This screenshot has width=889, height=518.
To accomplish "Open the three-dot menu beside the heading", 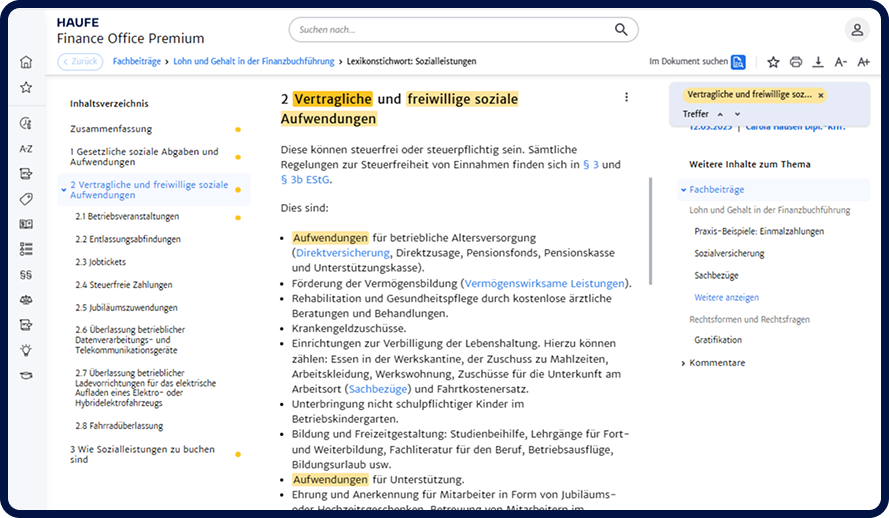I will tap(627, 98).
